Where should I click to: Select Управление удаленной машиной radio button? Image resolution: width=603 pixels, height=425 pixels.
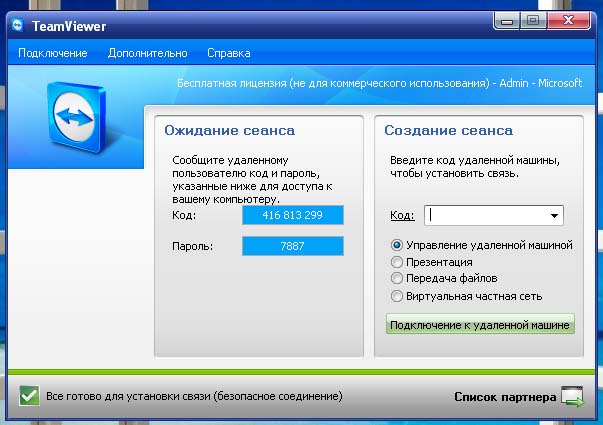[396, 245]
